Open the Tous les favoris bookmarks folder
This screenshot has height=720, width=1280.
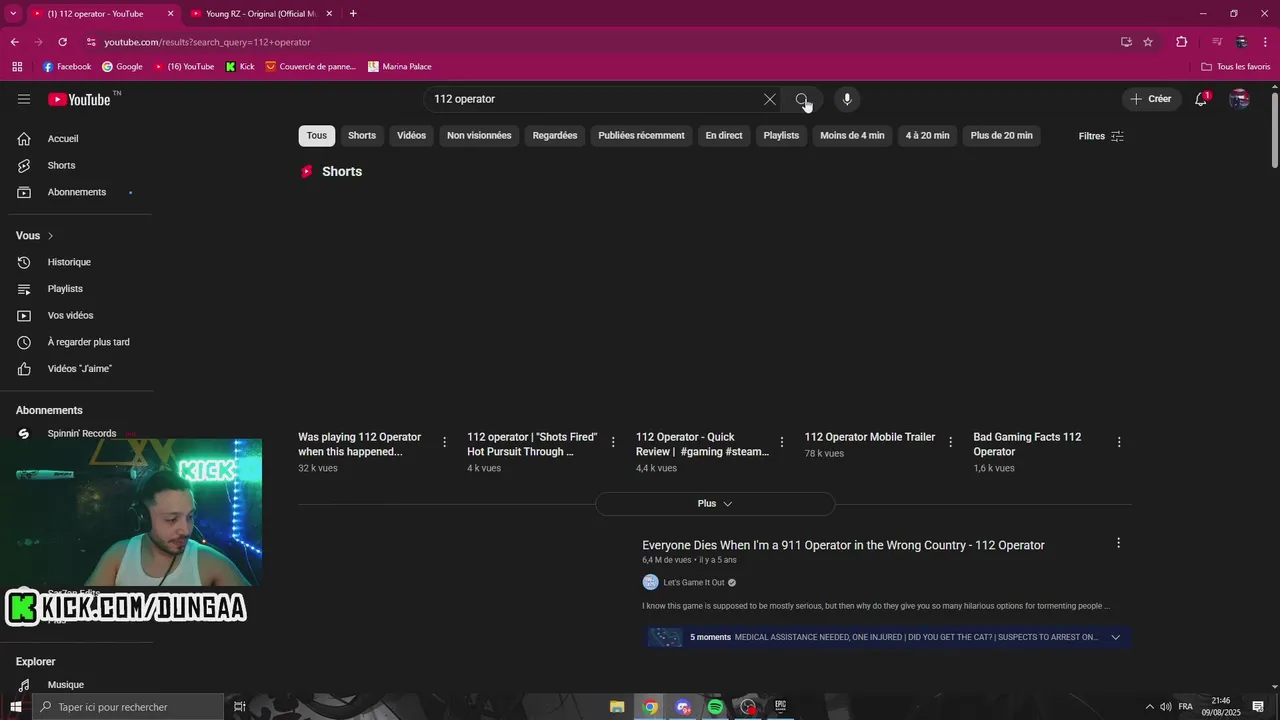(1236, 67)
